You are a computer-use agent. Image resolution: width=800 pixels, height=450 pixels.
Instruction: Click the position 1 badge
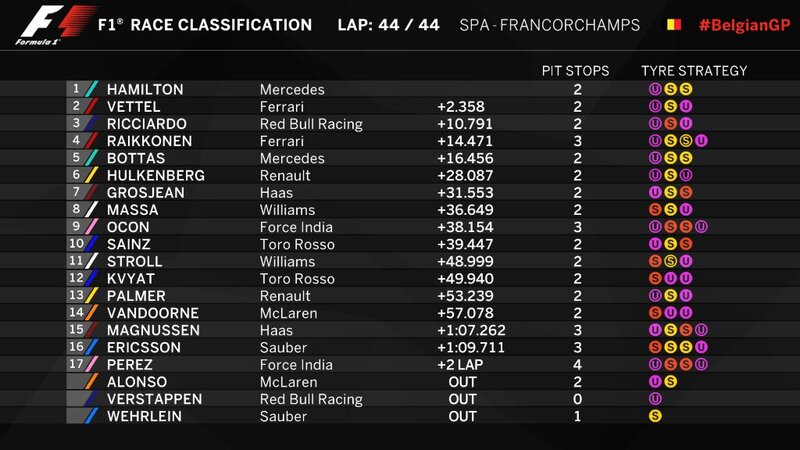point(75,90)
